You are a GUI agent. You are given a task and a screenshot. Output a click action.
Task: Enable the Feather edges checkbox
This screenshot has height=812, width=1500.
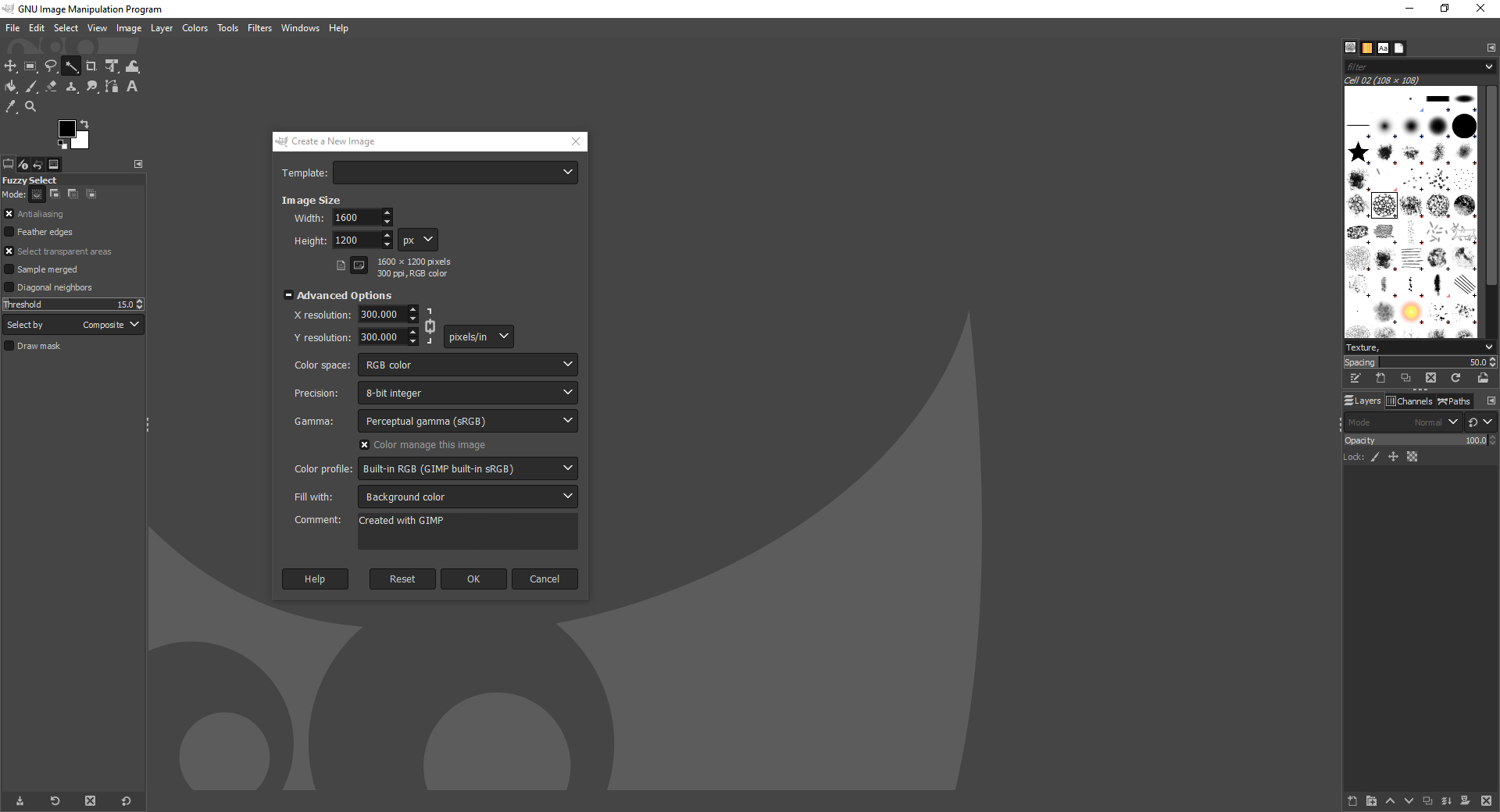9,232
